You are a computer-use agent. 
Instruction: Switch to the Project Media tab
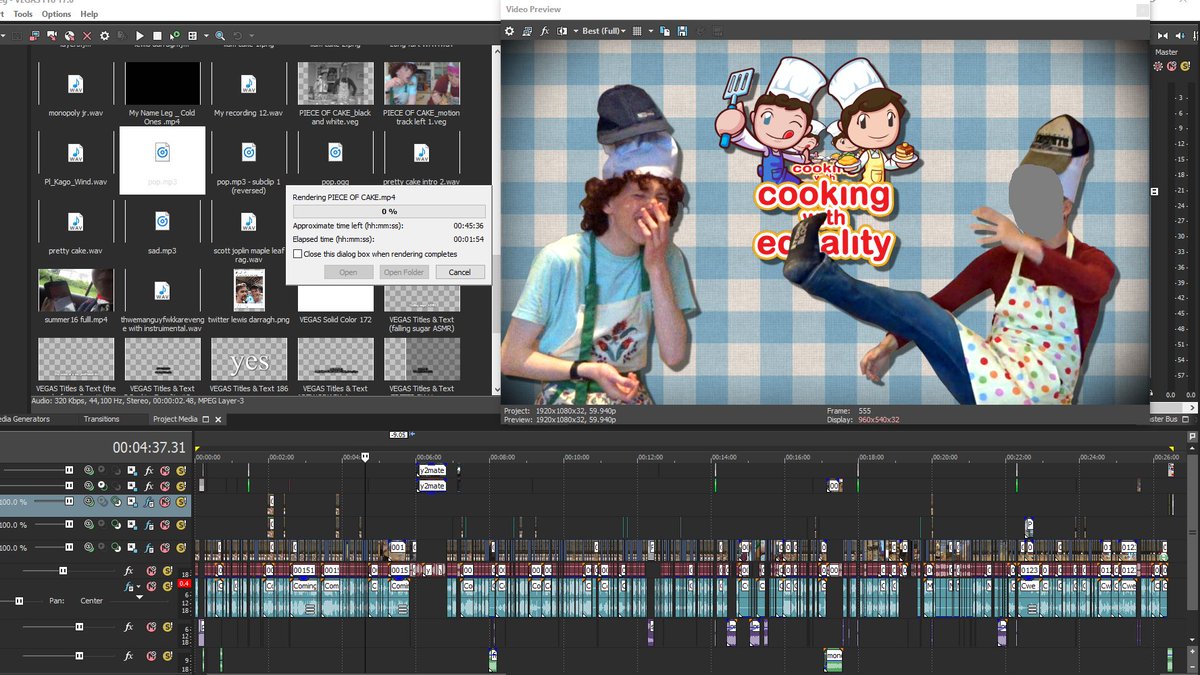175,419
